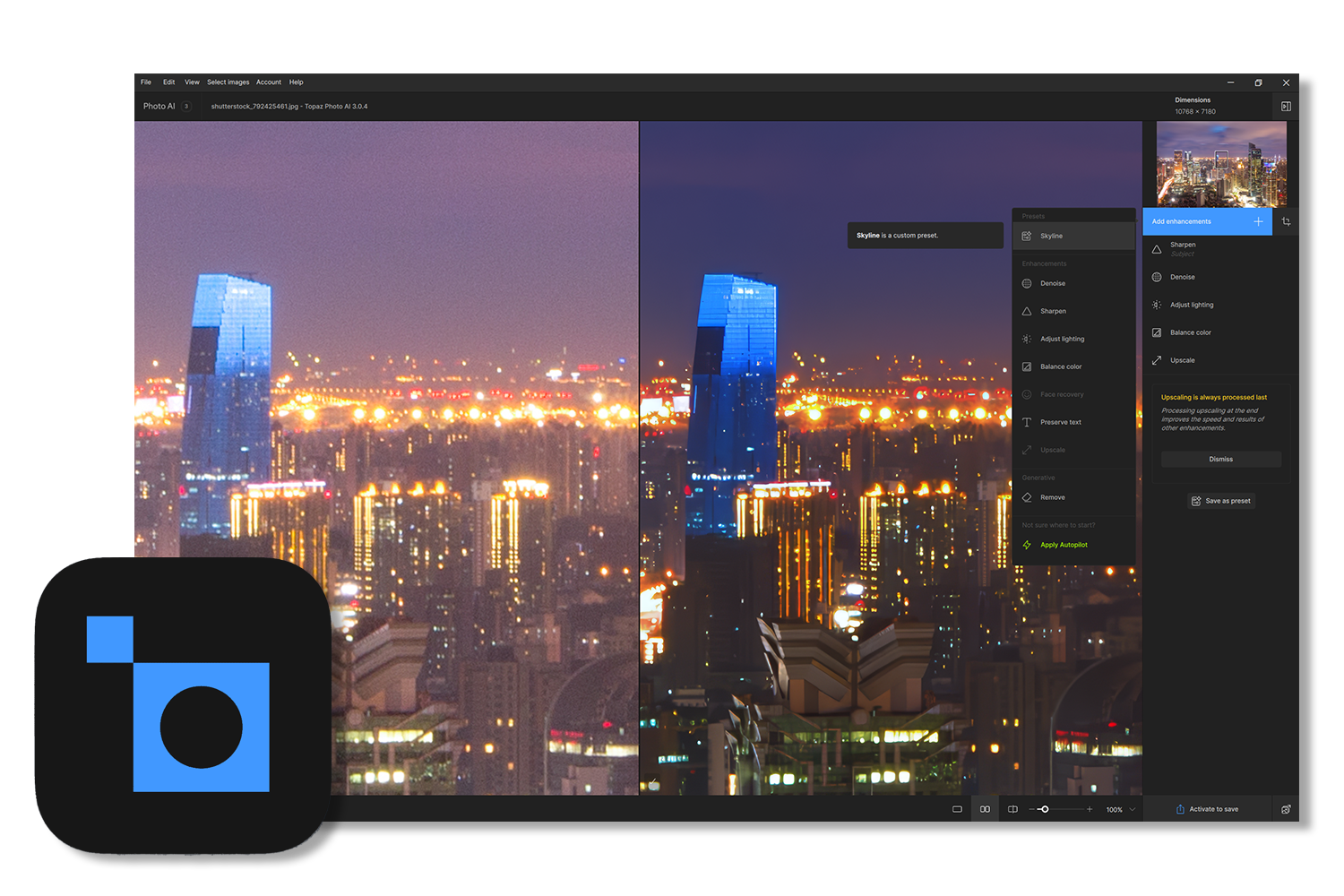Open the Select images menu
Screen dimensions: 1344x896
[x=228, y=82]
